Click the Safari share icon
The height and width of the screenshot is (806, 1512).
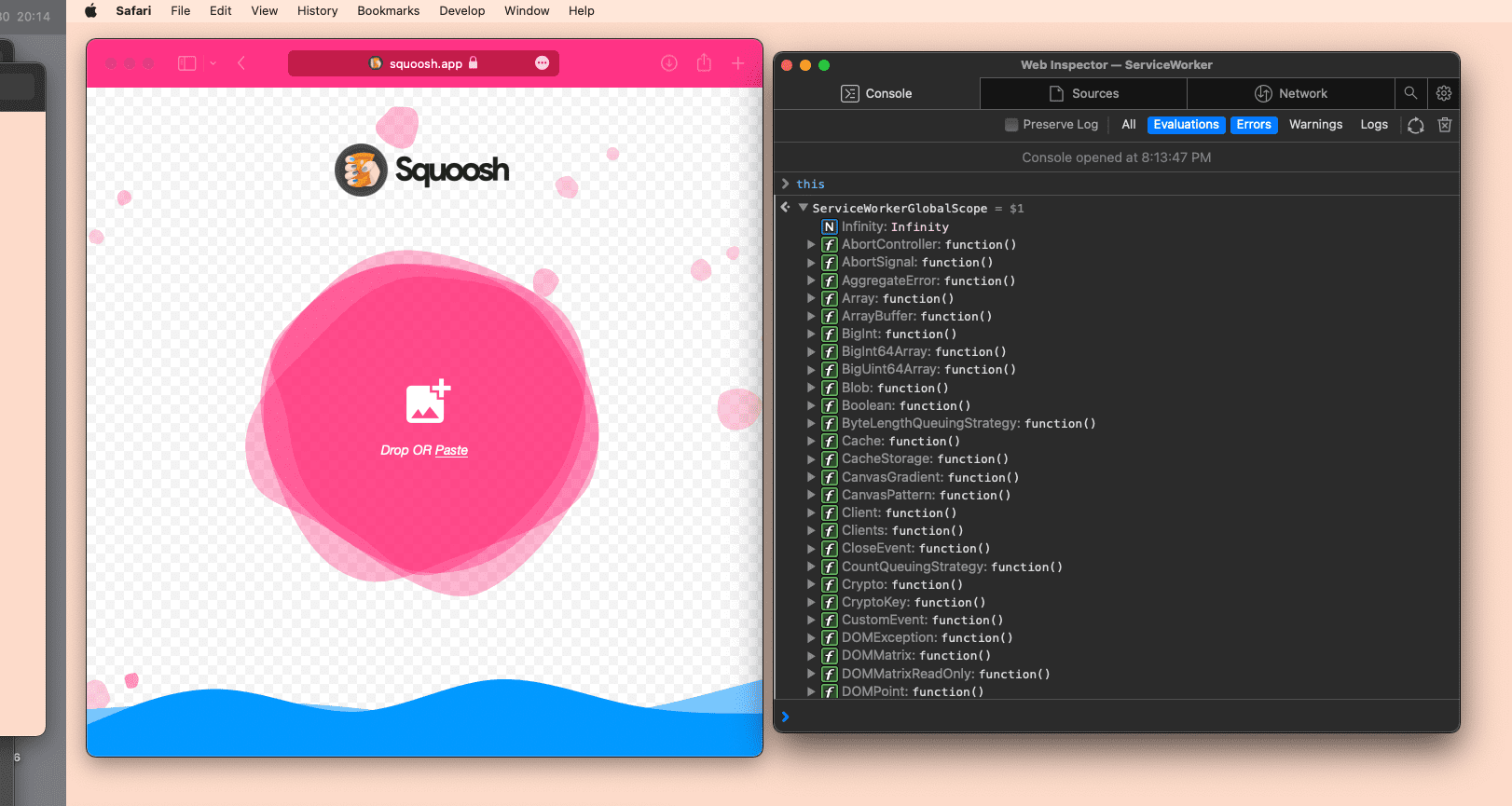704,63
